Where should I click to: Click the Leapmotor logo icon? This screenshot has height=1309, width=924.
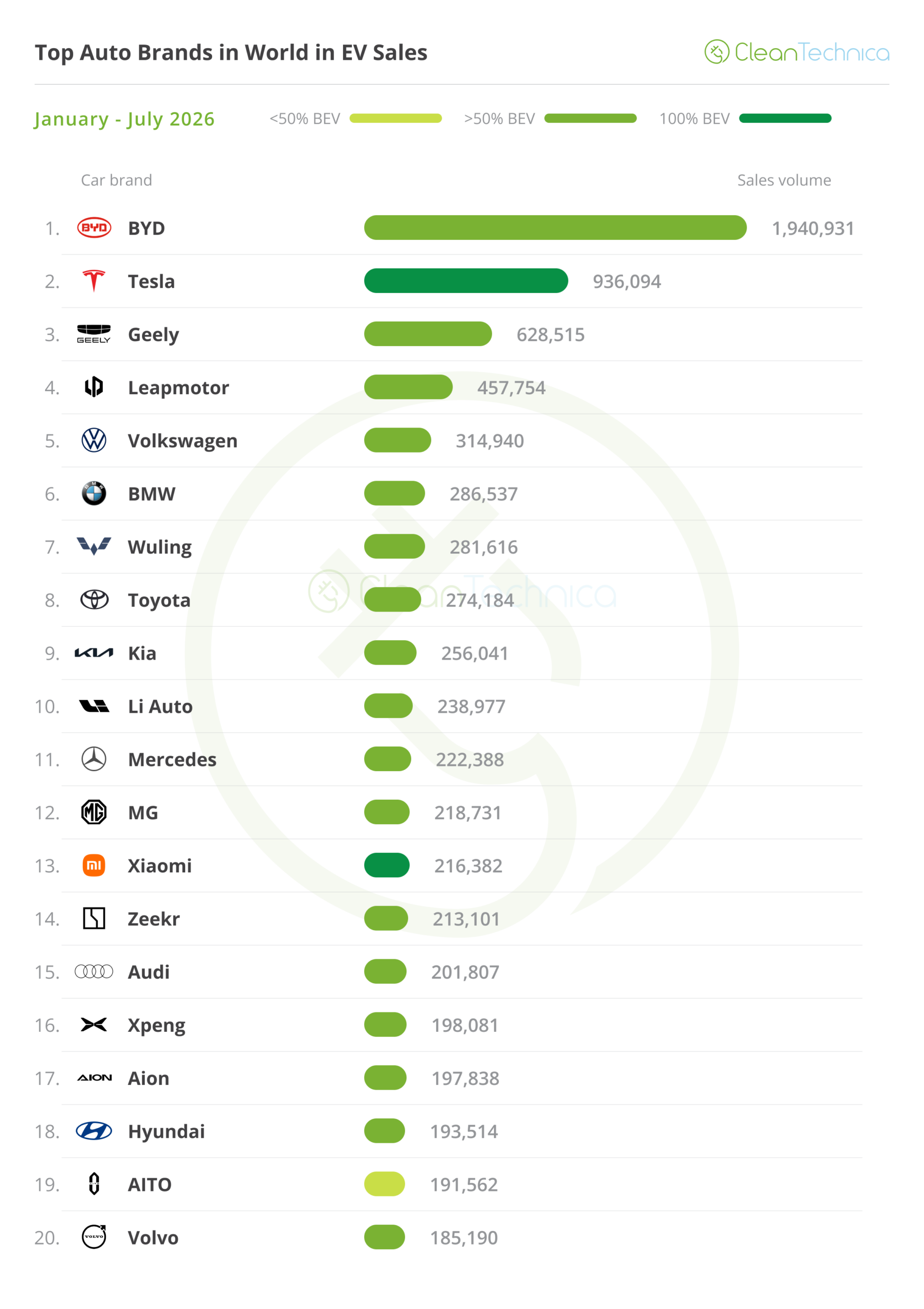[x=94, y=387]
